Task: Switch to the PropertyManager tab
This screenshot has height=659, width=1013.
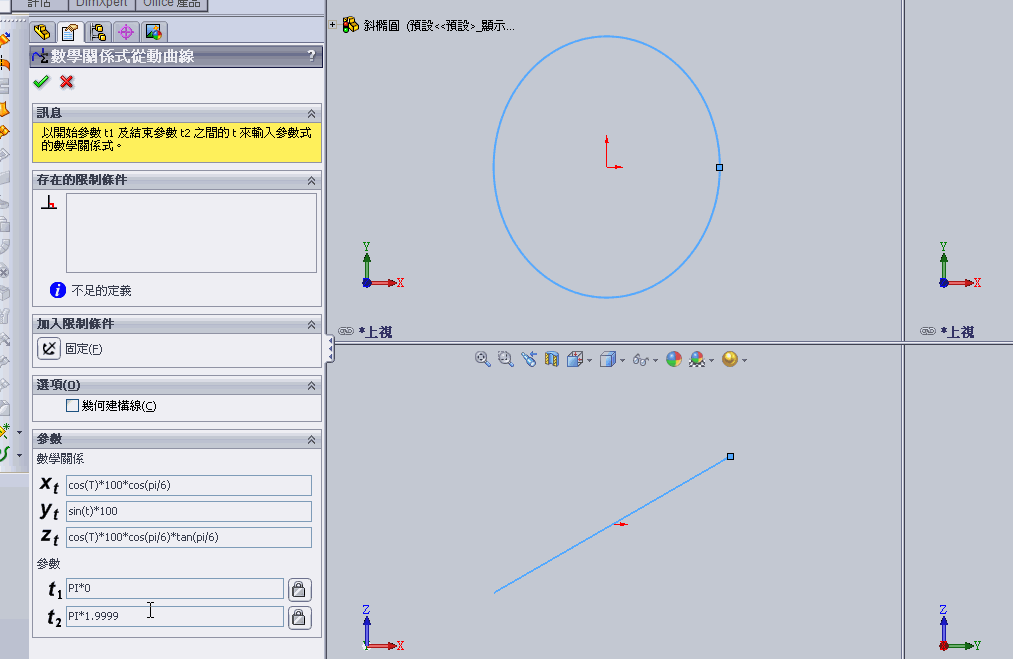Action: 70,32
